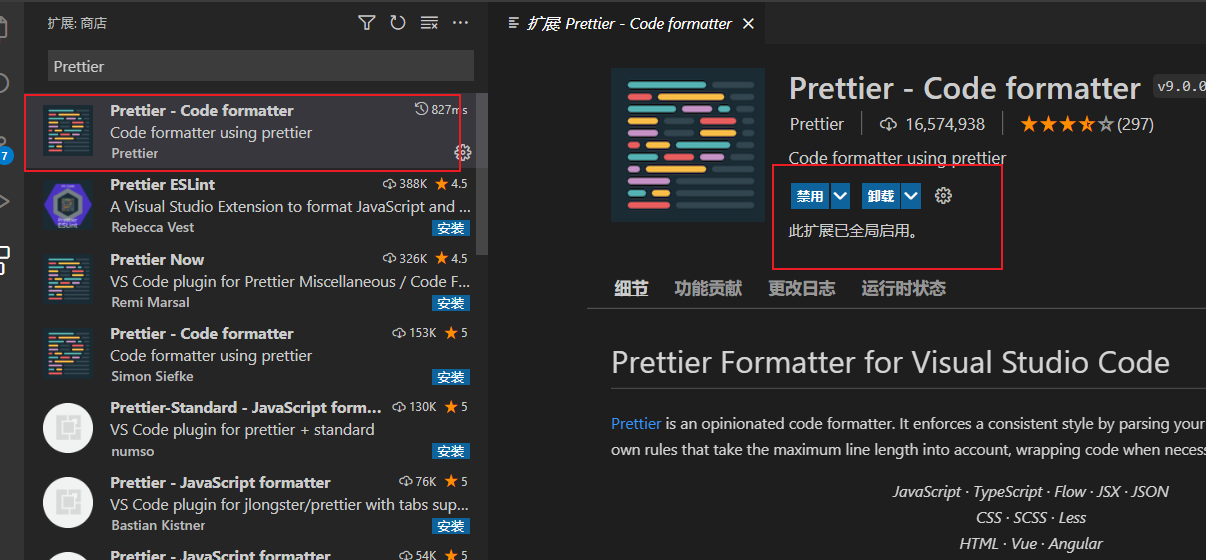Screen dimensions: 1206x560
Task: Select installed Prettier - Code formatter entry
Action: coord(250,132)
